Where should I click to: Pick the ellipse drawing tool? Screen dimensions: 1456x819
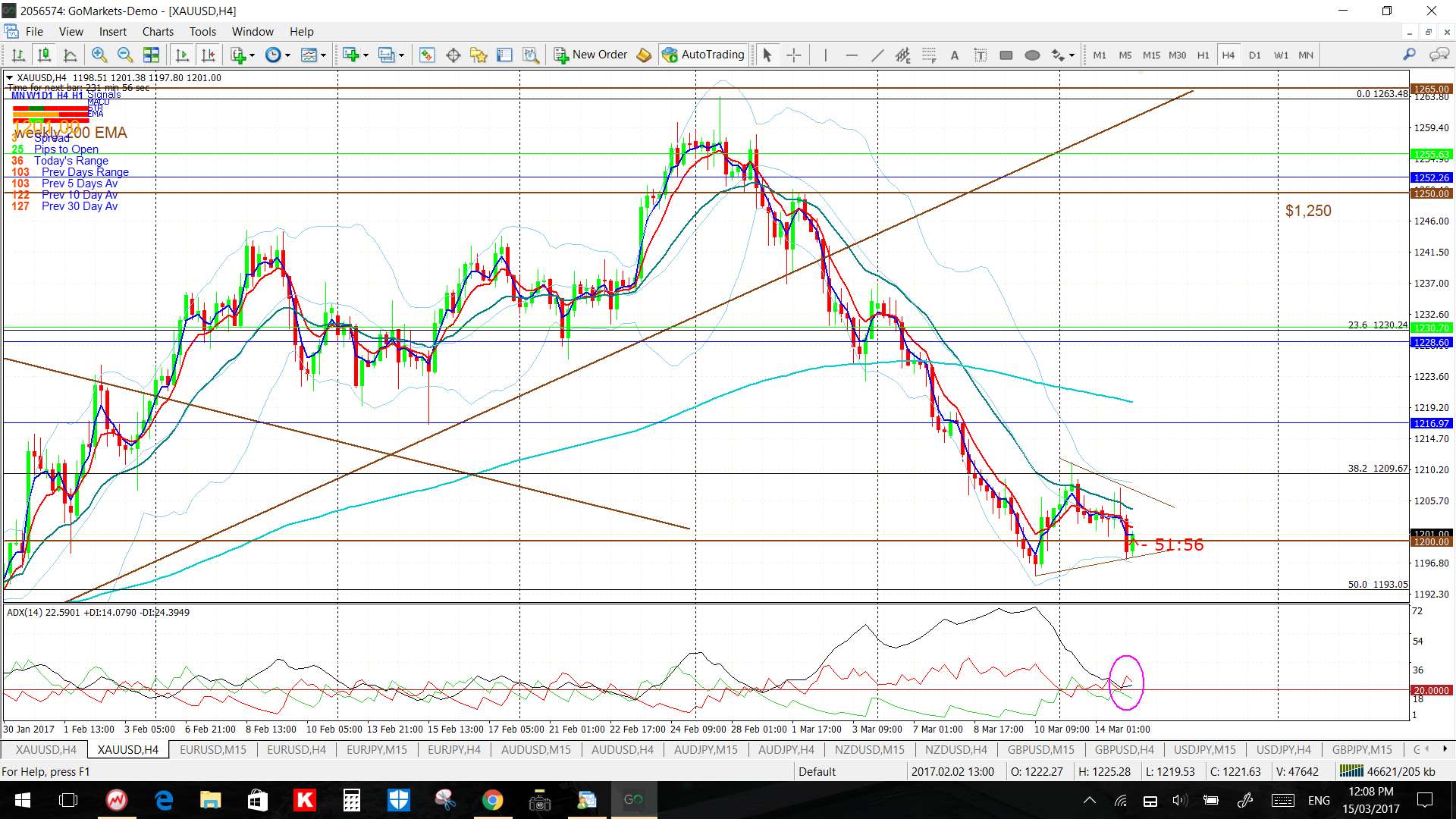[x=1032, y=55]
